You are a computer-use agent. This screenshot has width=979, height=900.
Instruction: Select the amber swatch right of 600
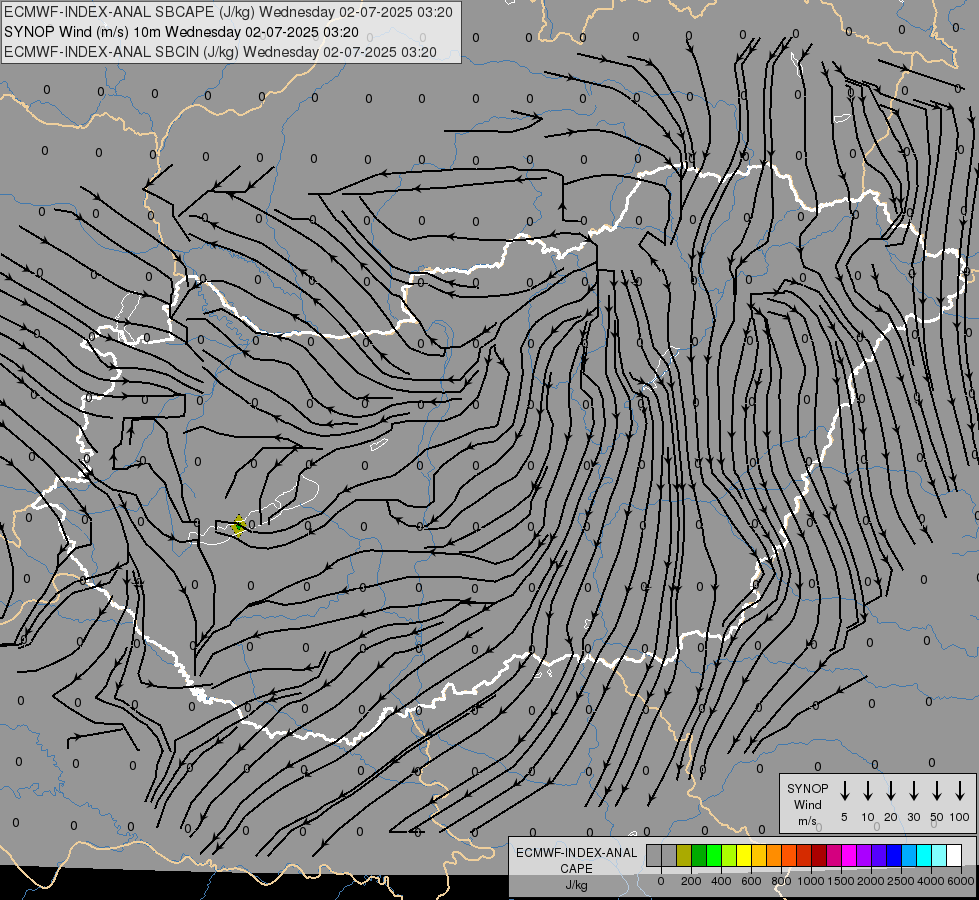[759, 855]
